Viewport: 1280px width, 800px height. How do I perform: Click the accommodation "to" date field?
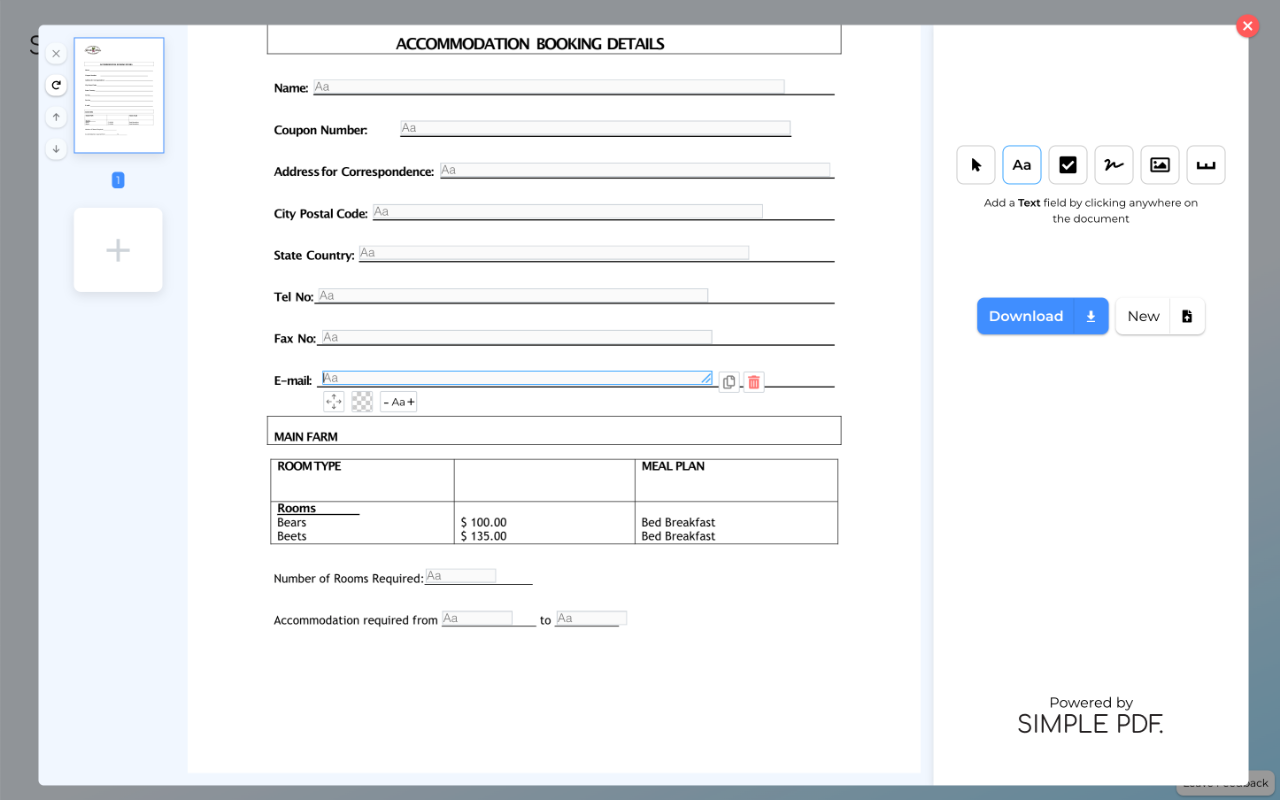pos(592,618)
